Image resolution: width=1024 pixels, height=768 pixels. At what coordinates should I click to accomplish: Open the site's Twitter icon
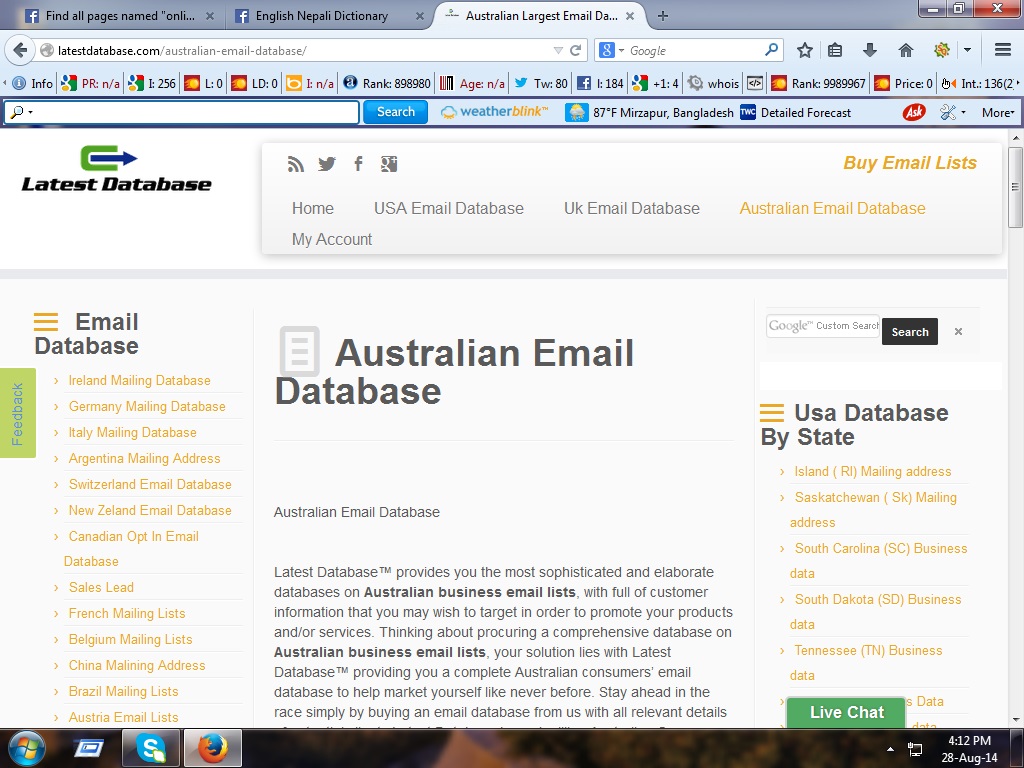327,164
